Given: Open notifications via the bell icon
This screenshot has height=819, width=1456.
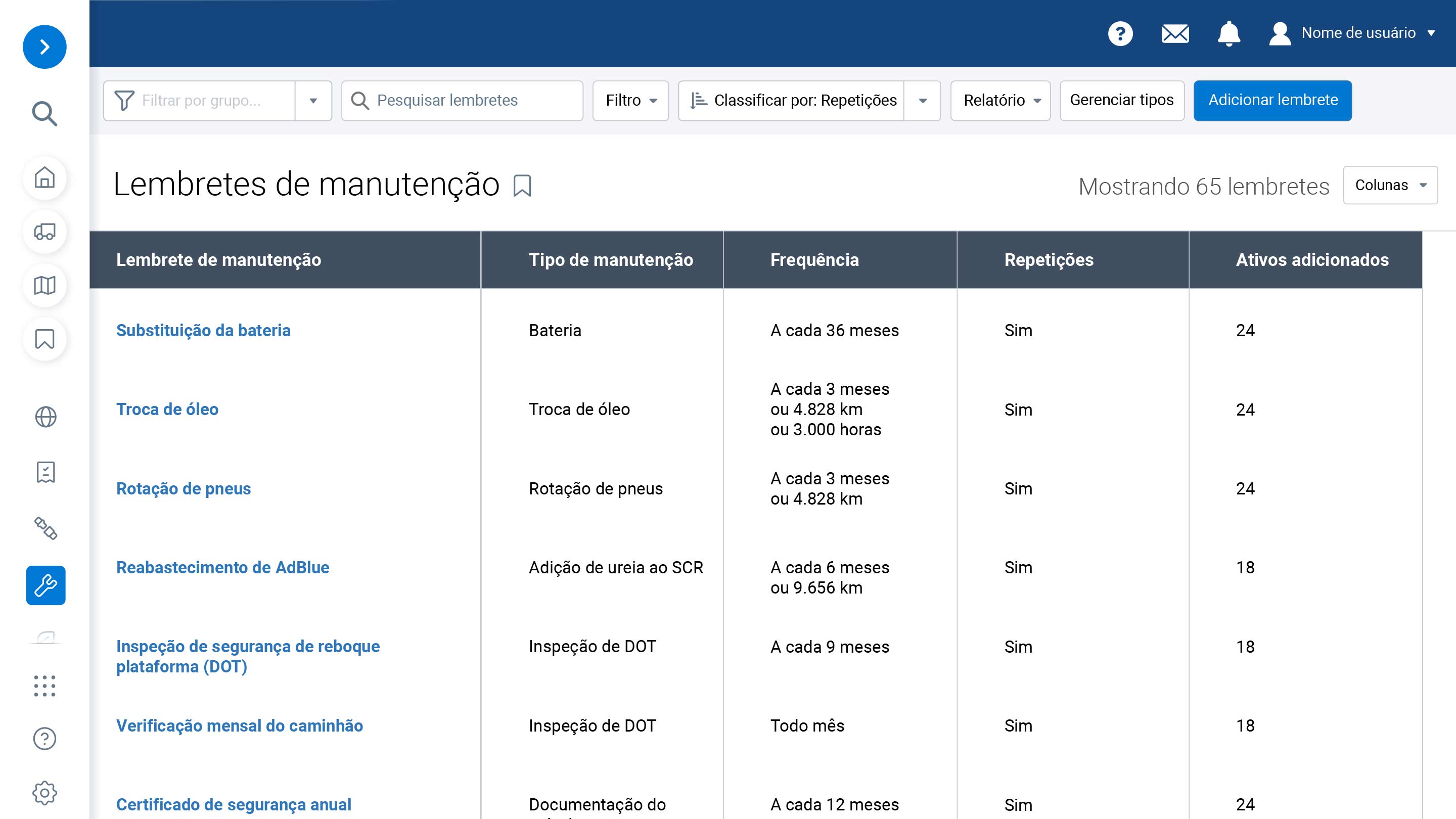Looking at the screenshot, I should (1229, 33).
